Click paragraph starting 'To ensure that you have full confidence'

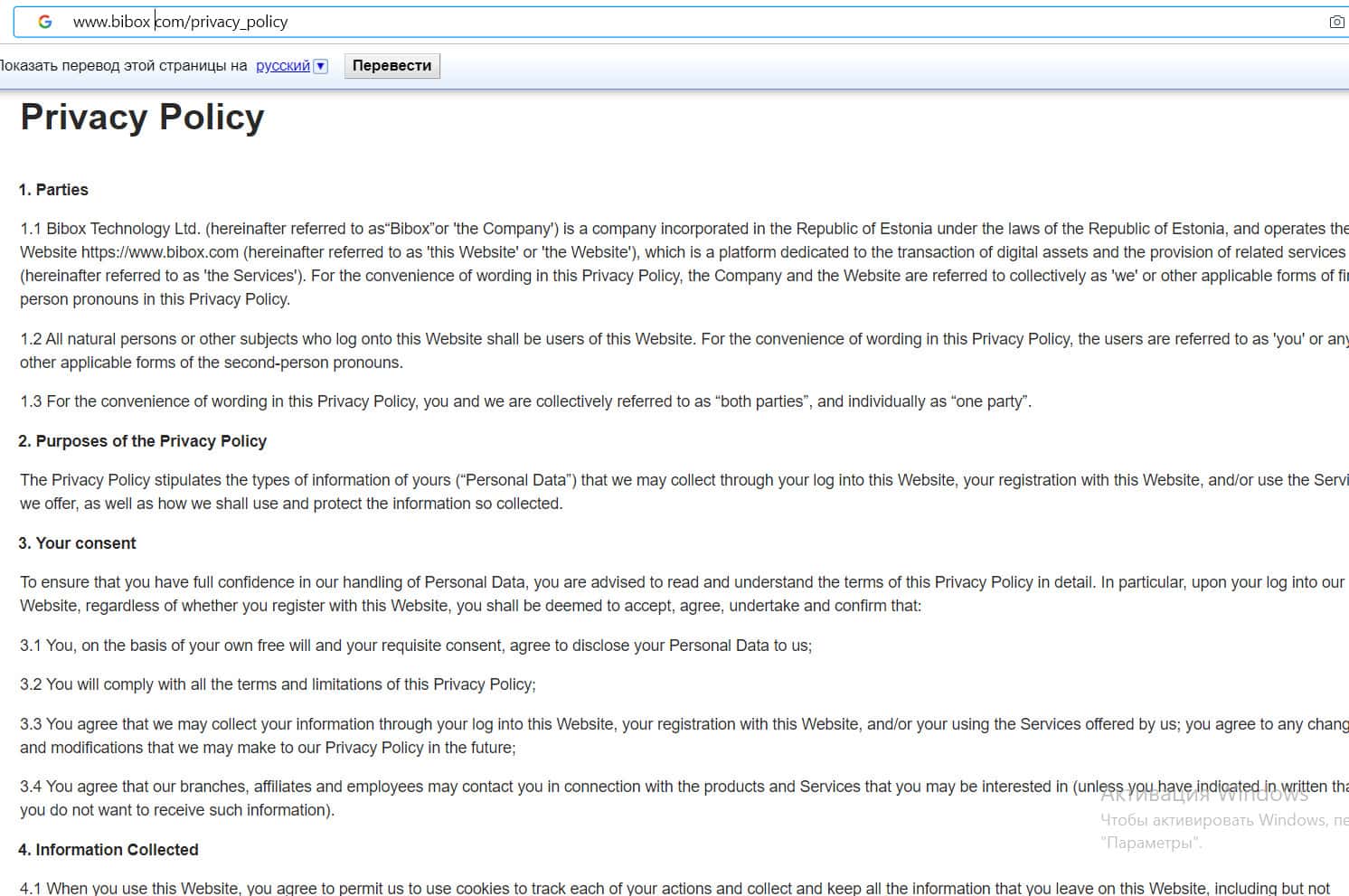683,594
